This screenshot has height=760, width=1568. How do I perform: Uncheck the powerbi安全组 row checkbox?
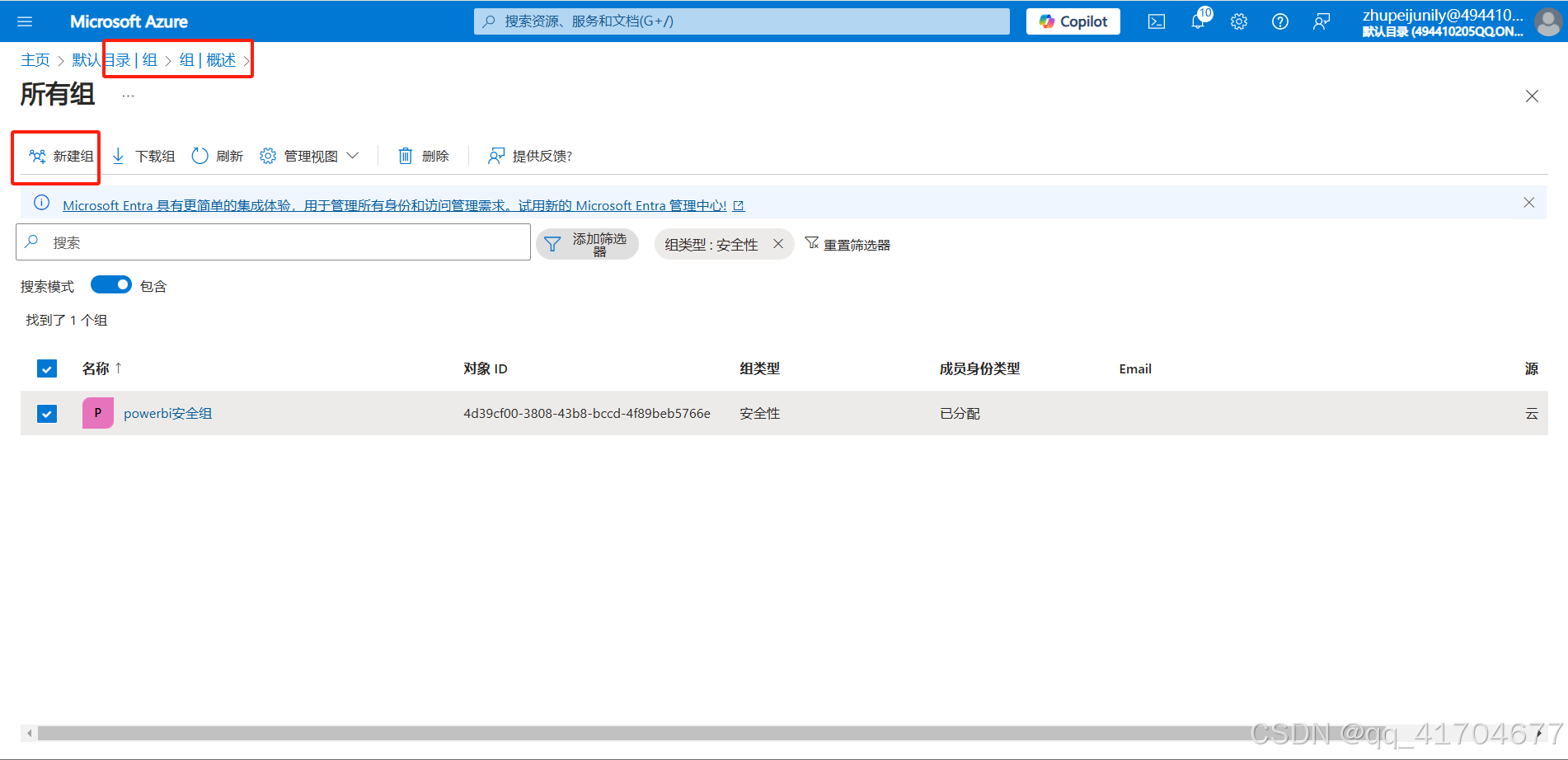pos(47,413)
